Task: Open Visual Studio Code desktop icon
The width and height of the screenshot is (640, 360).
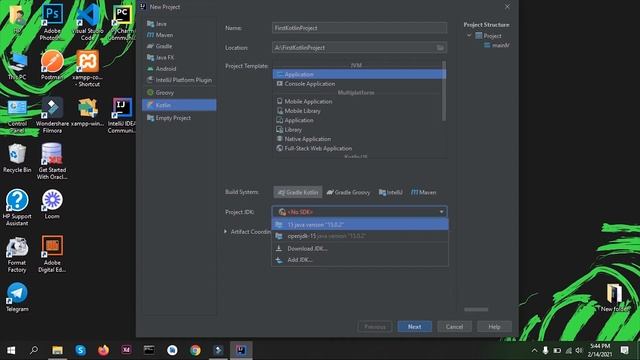Action: click(x=87, y=22)
